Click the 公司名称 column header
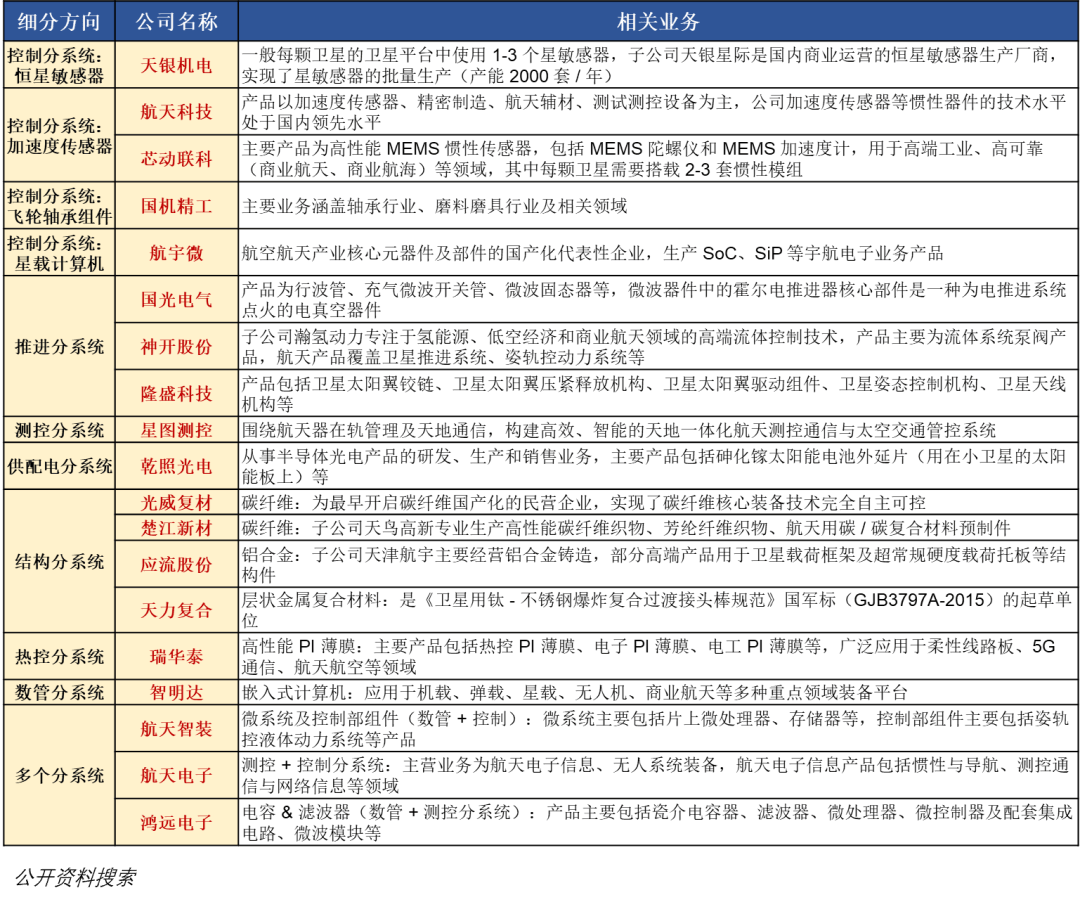 point(177,19)
